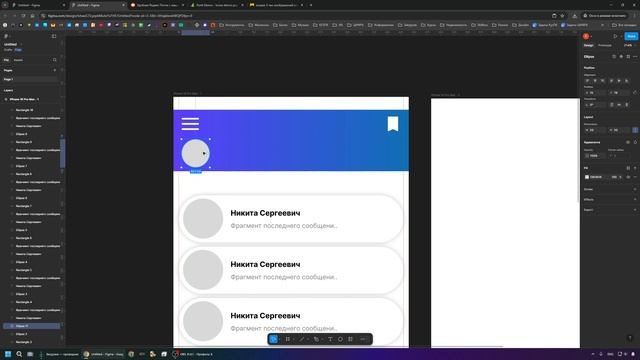Toggle layer visibility eye in Appearance
Image resolution: width=640 pixels, height=360 pixels.
(628, 142)
